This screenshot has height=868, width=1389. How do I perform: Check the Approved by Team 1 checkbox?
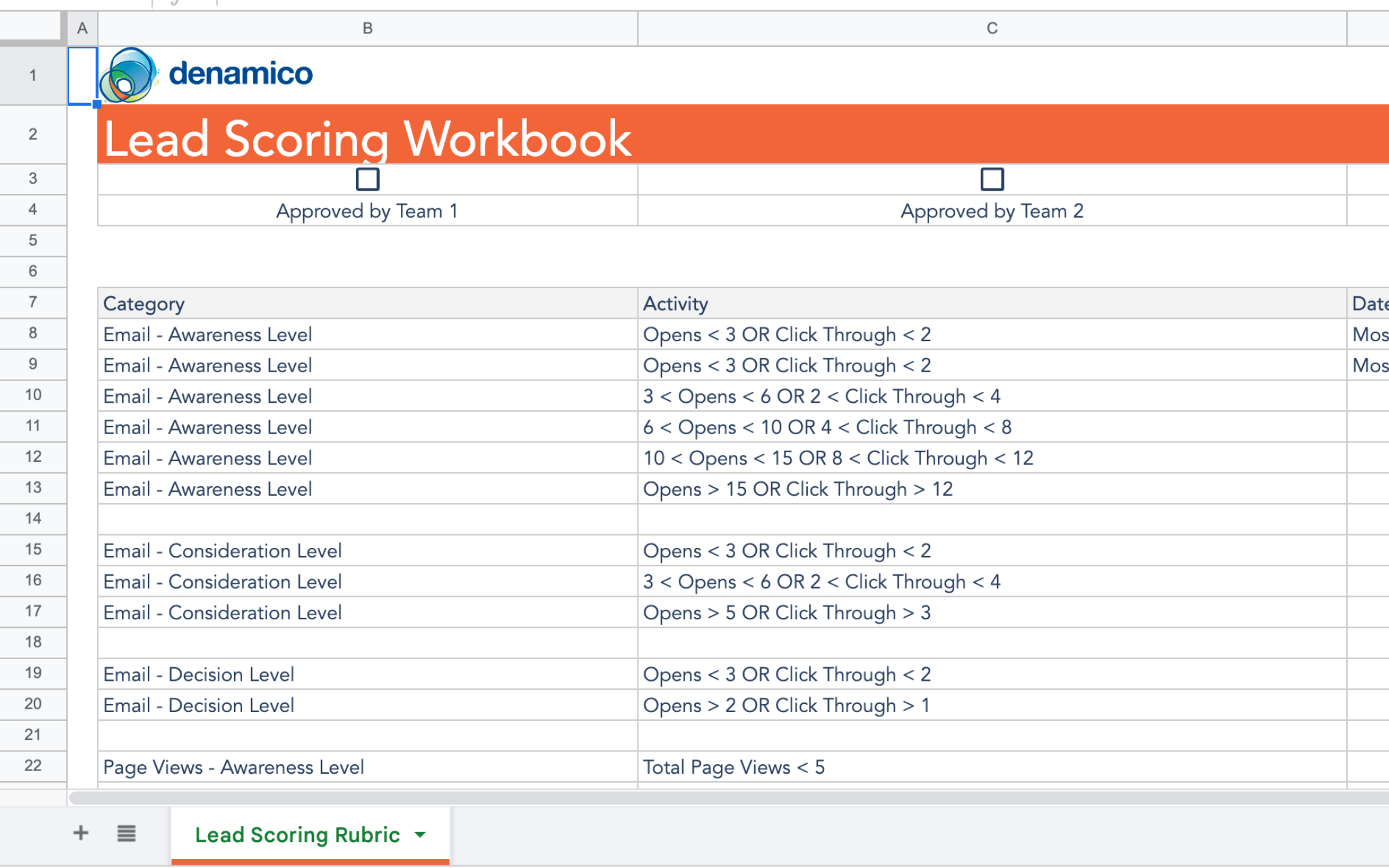[x=367, y=178]
